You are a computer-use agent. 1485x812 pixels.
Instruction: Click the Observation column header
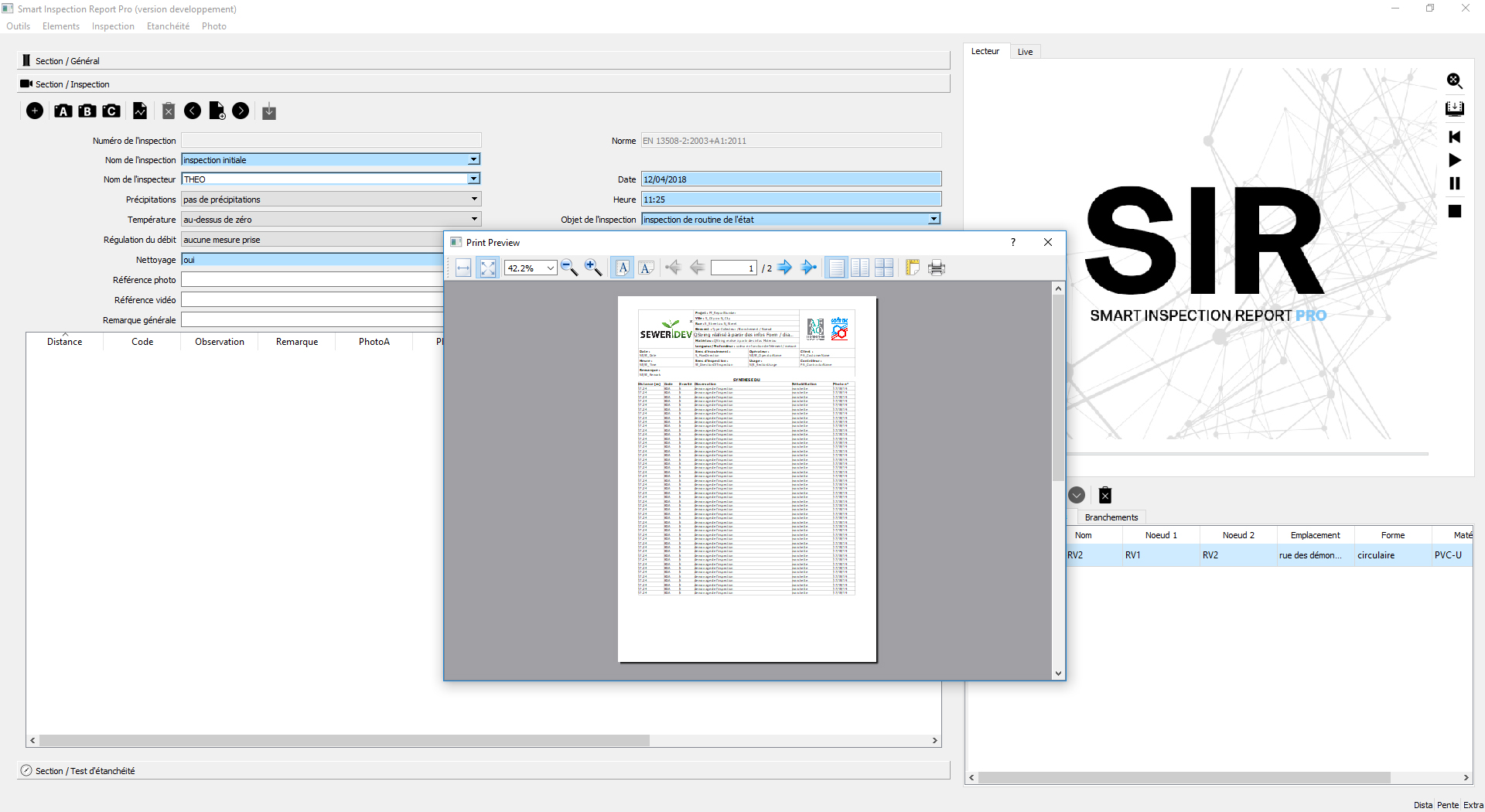pos(220,342)
